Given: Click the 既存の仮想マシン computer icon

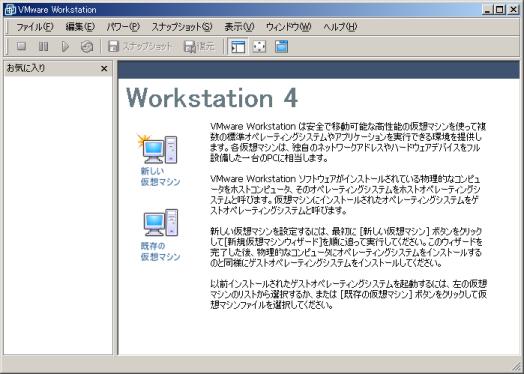Looking at the screenshot, I should click(161, 222).
